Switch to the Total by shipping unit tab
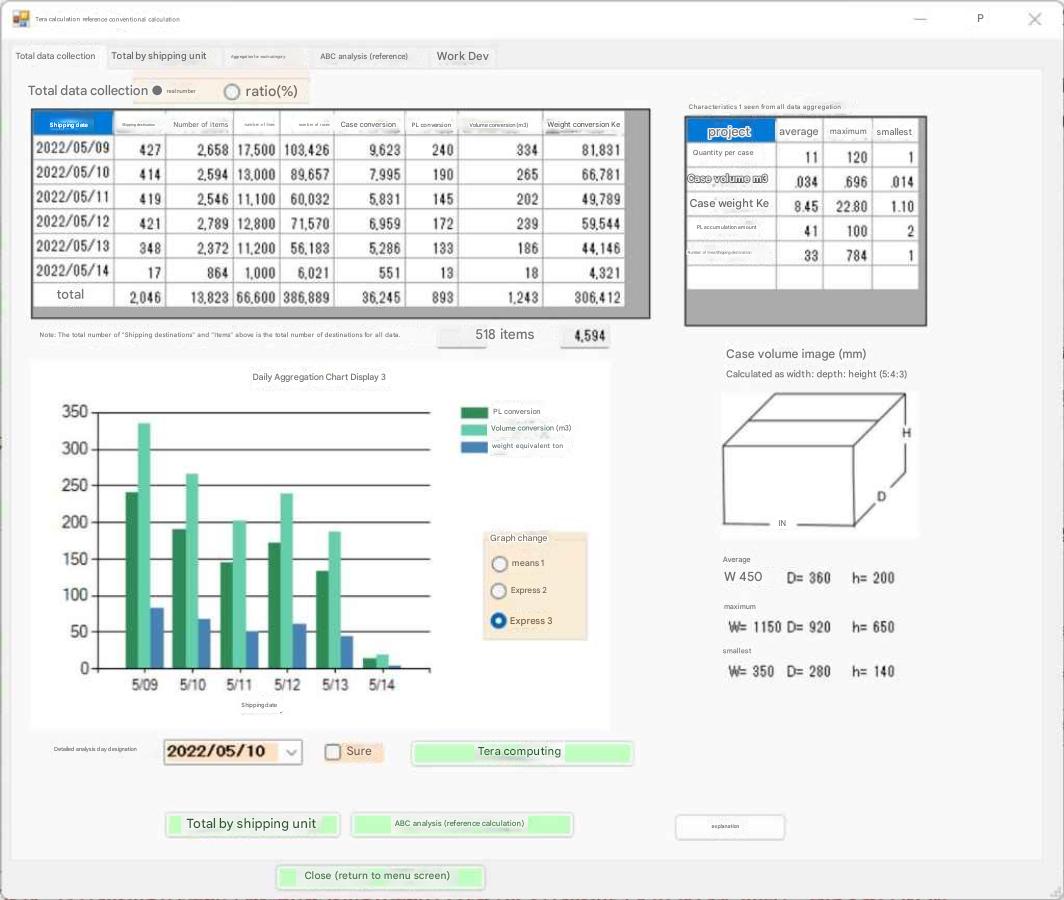 pos(158,56)
